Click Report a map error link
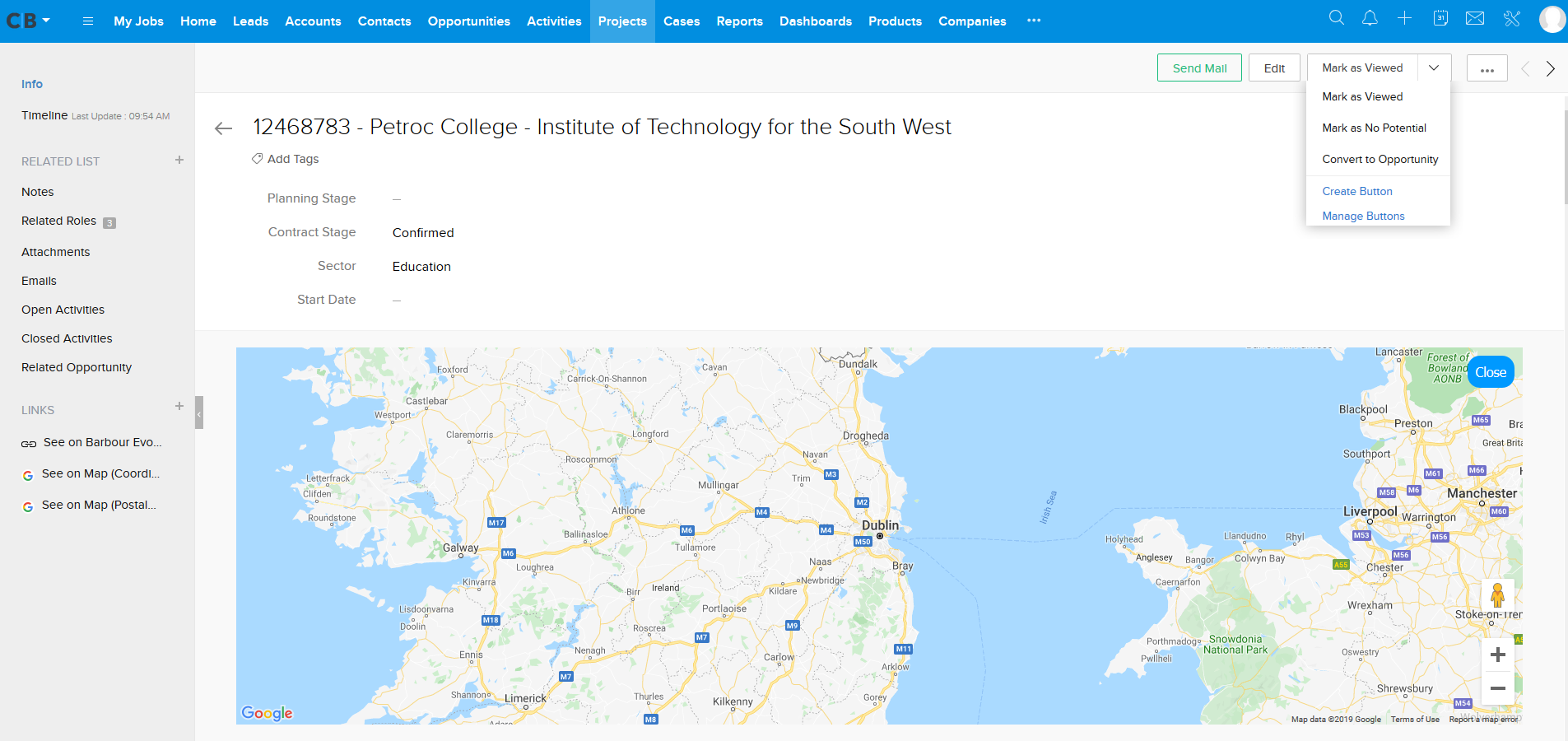This screenshot has width=1568, height=741. (1483, 720)
